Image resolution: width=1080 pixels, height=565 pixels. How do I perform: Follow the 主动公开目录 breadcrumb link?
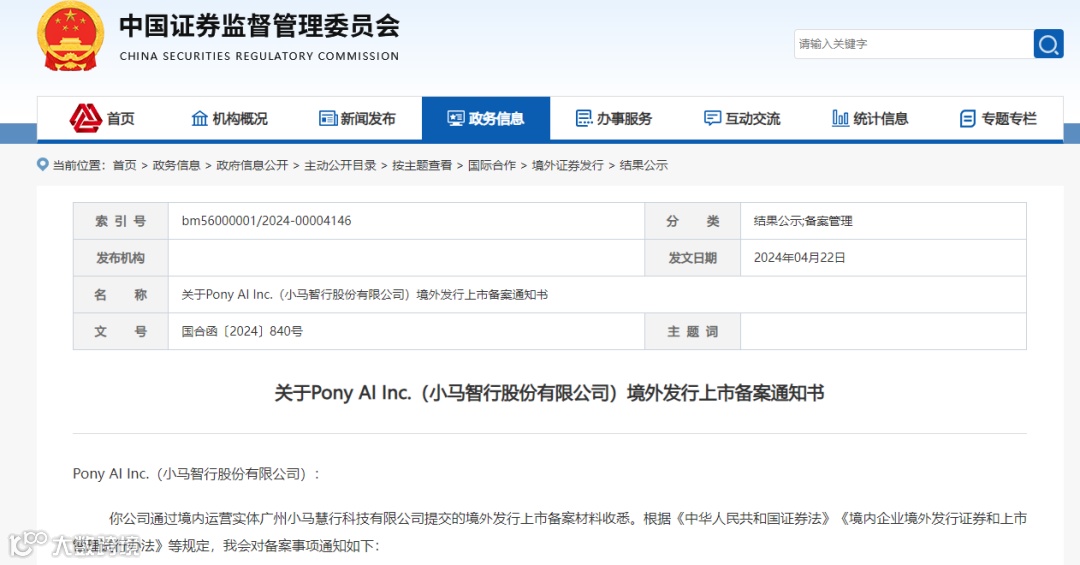(340, 165)
